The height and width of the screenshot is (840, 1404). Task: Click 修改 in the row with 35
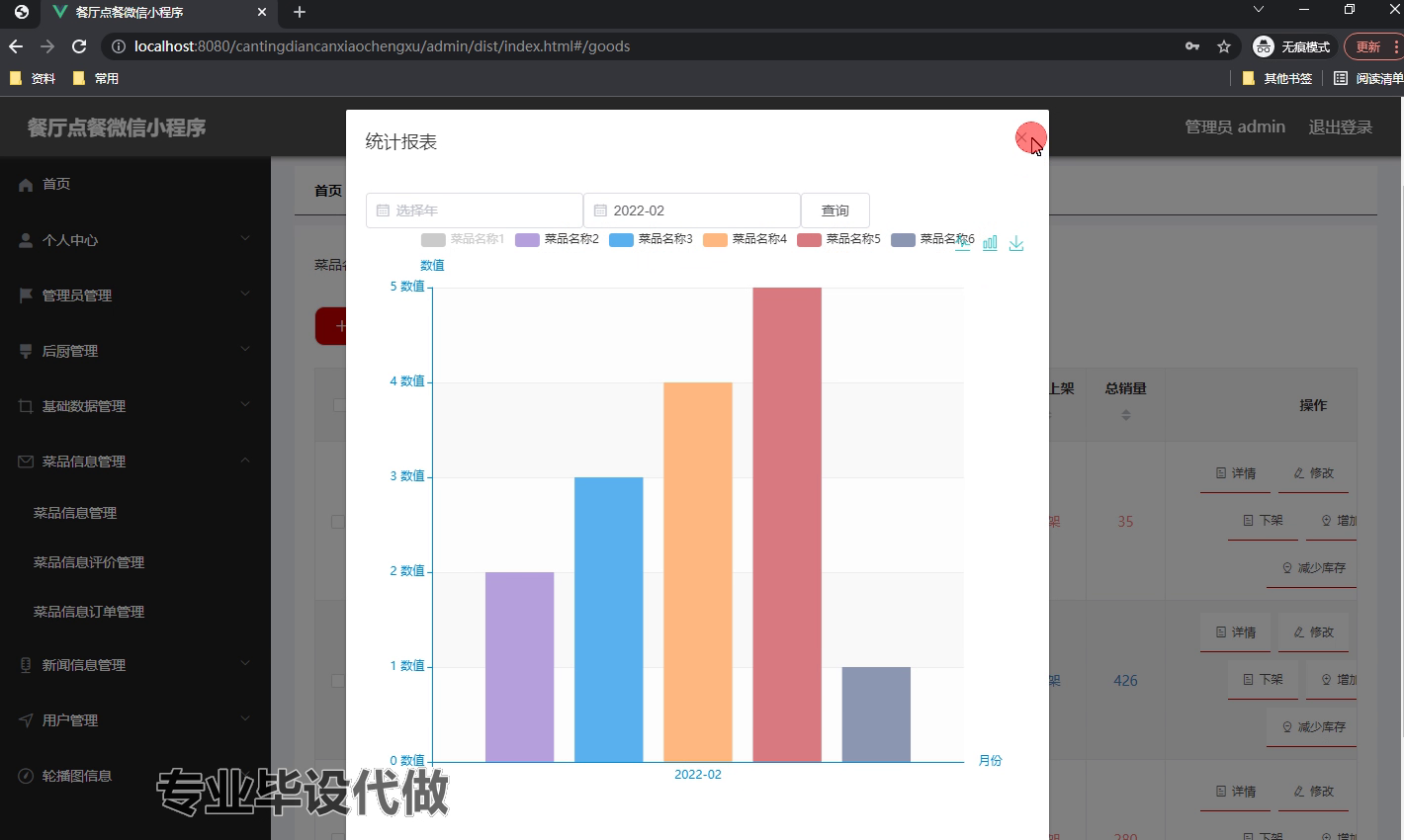point(1314,473)
